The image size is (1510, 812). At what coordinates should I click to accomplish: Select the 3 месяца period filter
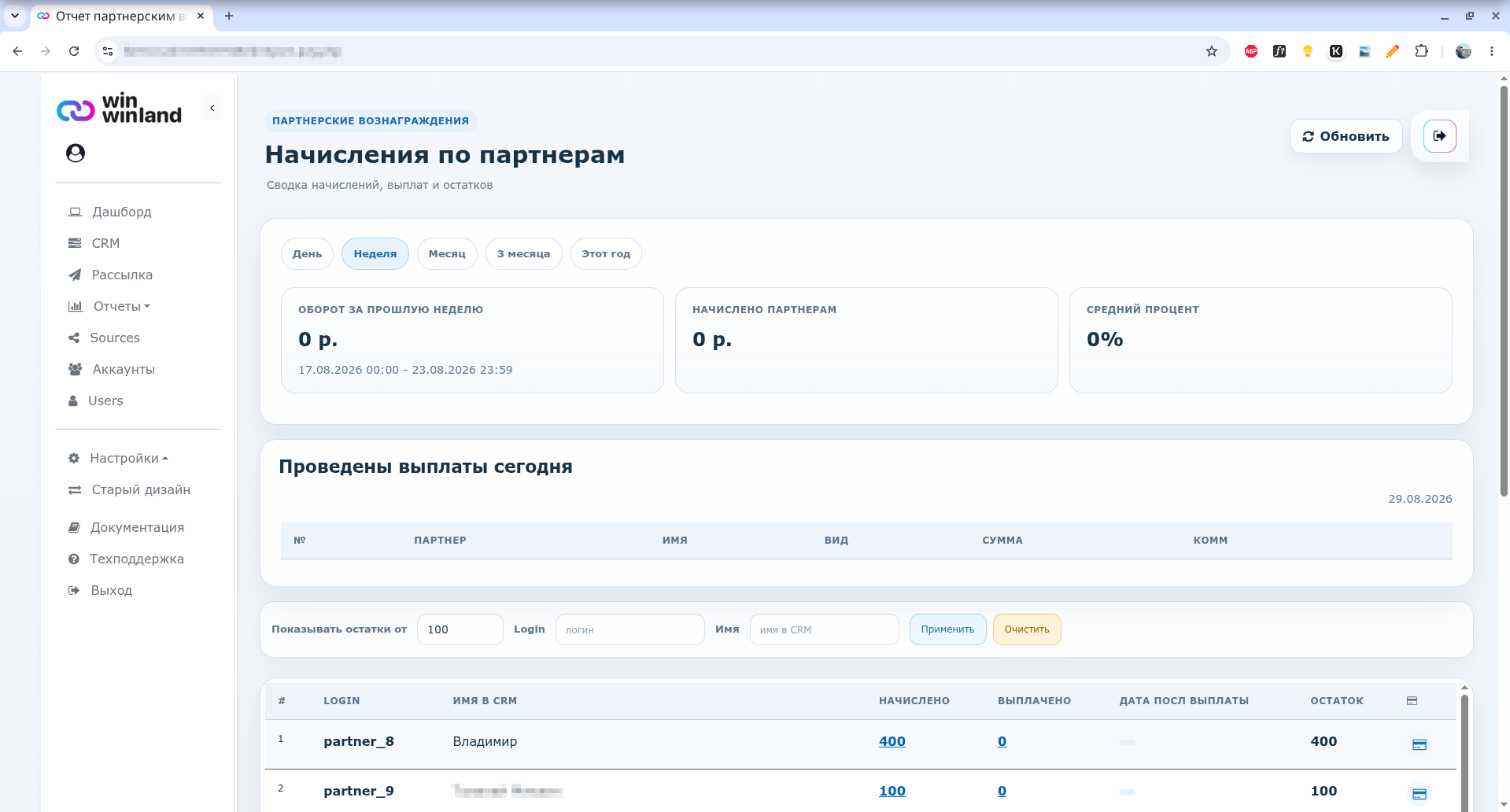[x=523, y=253]
